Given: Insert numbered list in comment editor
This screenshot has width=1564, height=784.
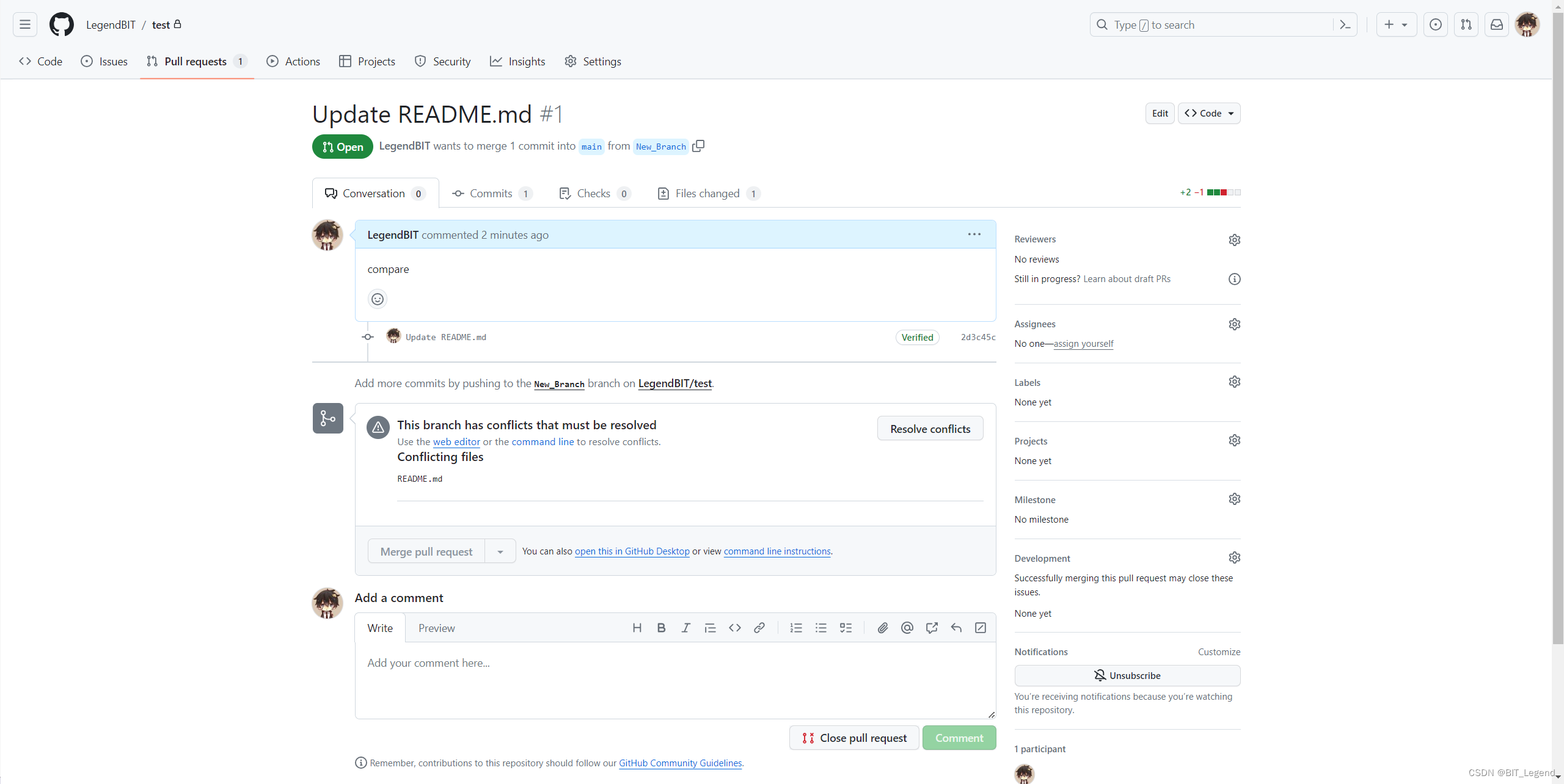Looking at the screenshot, I should coord(796,628).
